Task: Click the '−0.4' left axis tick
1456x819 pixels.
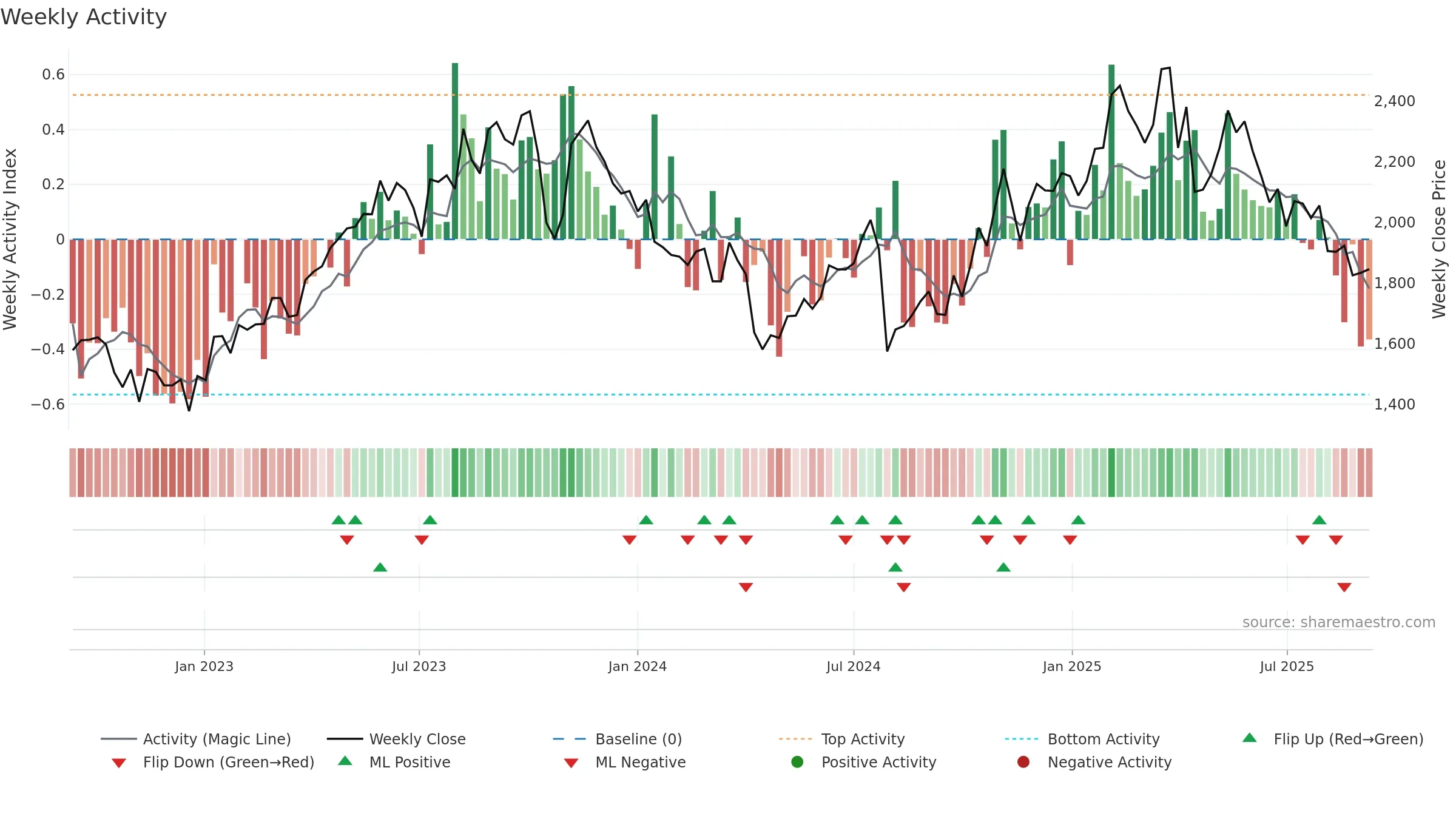Action: [48, 349]
